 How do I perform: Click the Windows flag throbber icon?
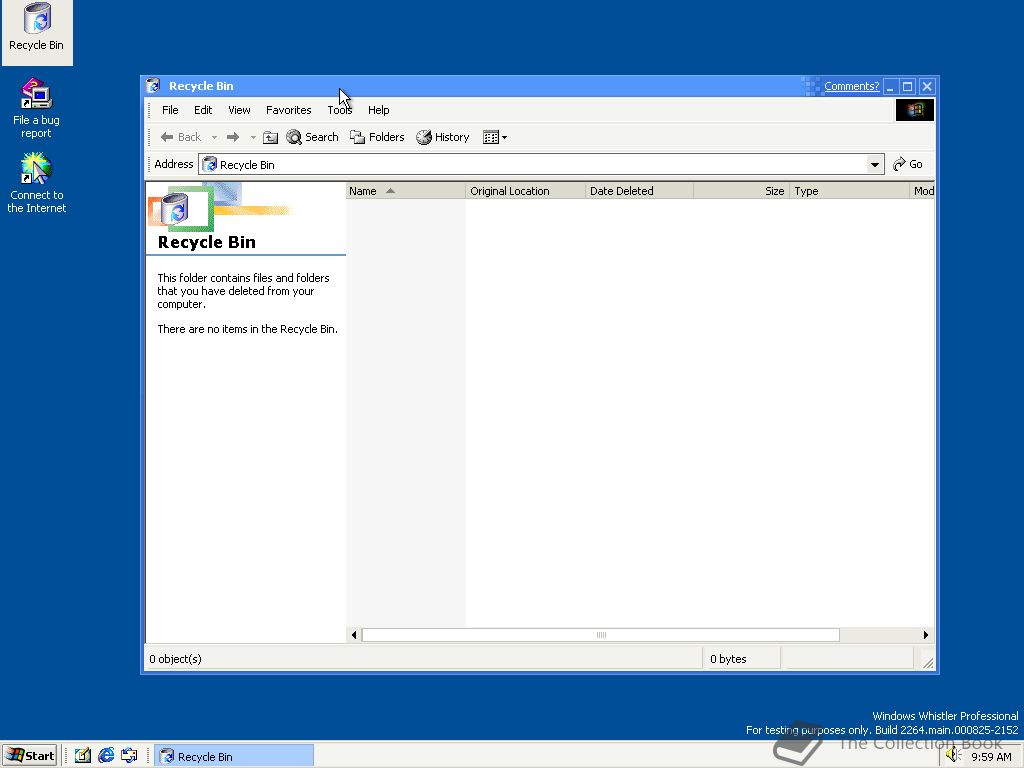(914, 110)
